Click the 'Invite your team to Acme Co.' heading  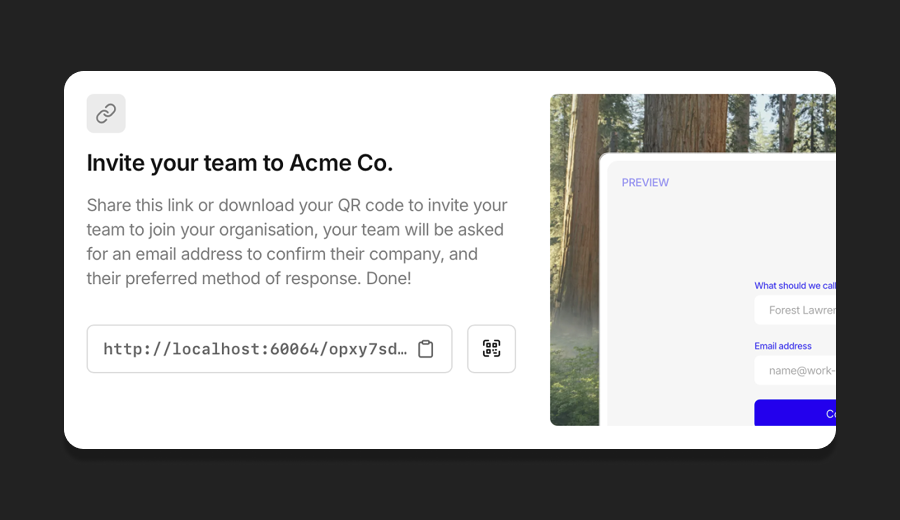240,163
